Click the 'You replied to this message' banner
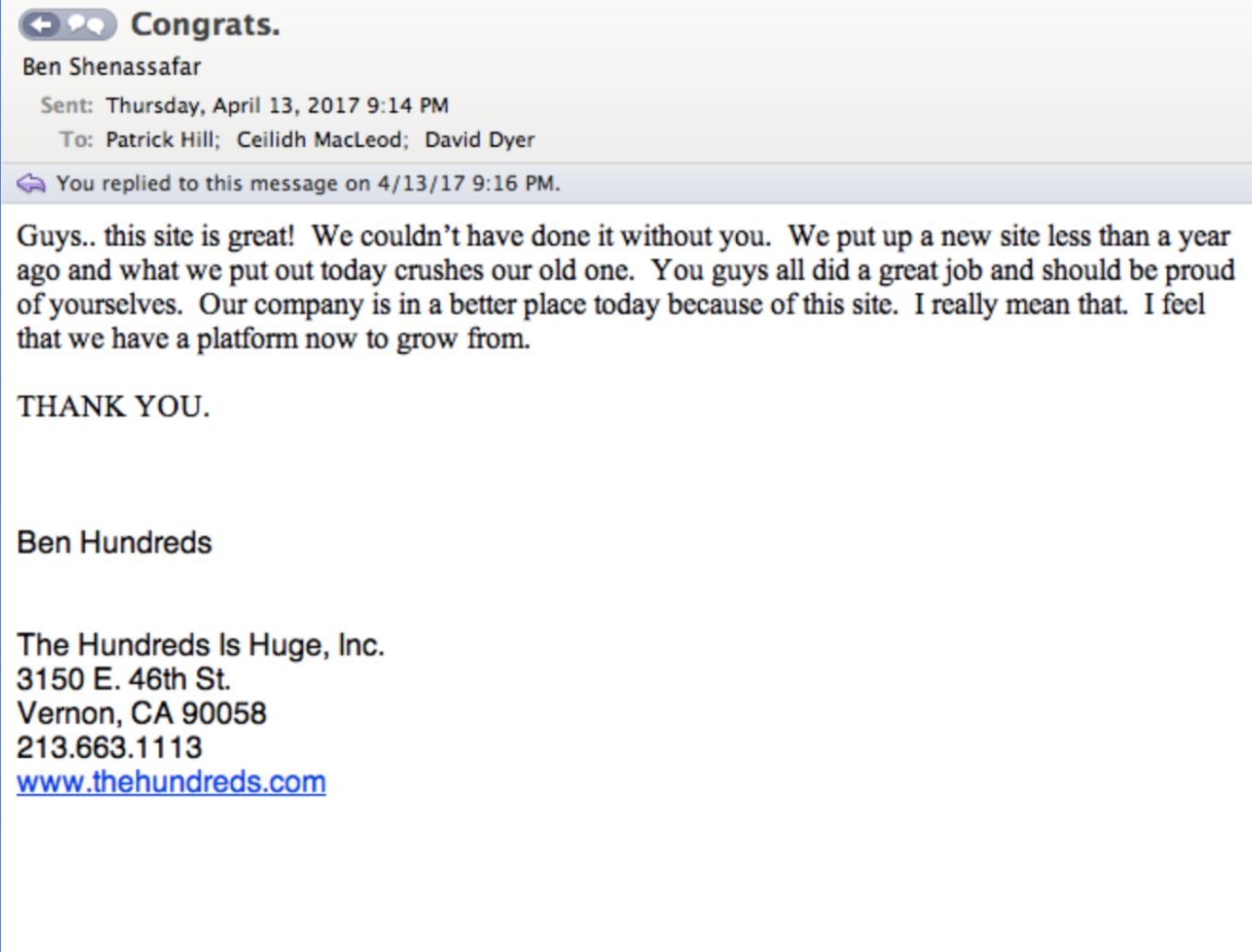Image resolution: width=1252 pixels, height=952 pixels. (626, 184)
